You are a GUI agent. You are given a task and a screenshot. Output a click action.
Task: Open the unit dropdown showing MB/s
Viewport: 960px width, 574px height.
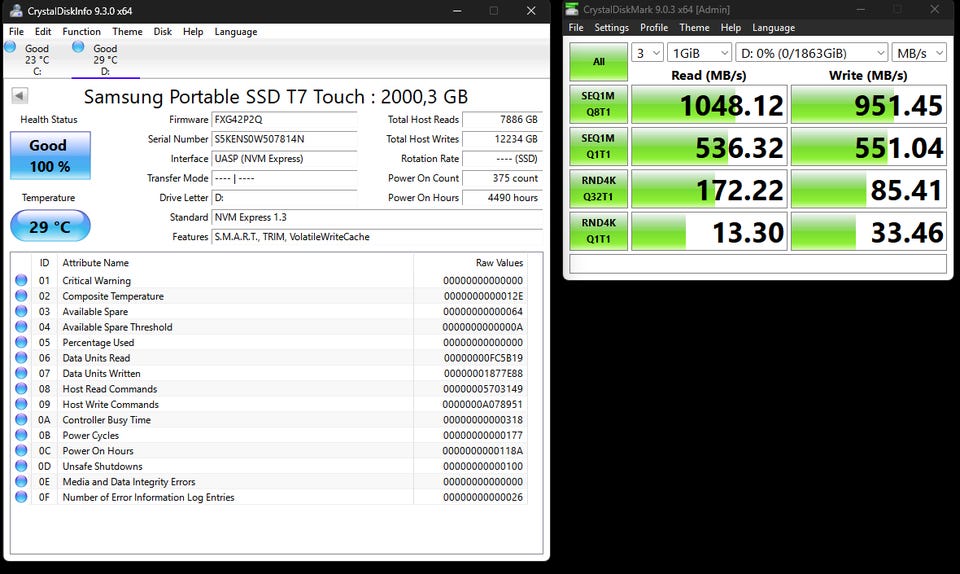coord(919,53)
